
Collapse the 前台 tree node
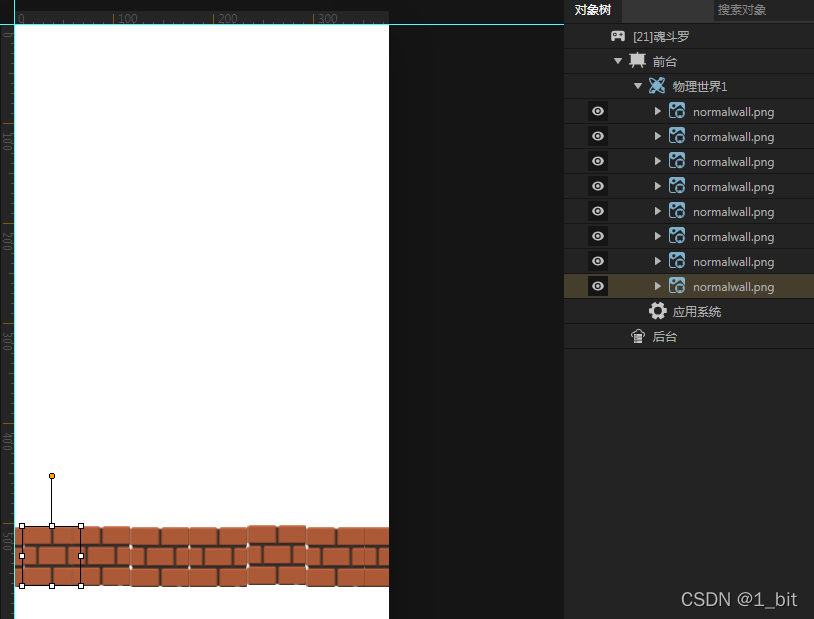(618, 61)
